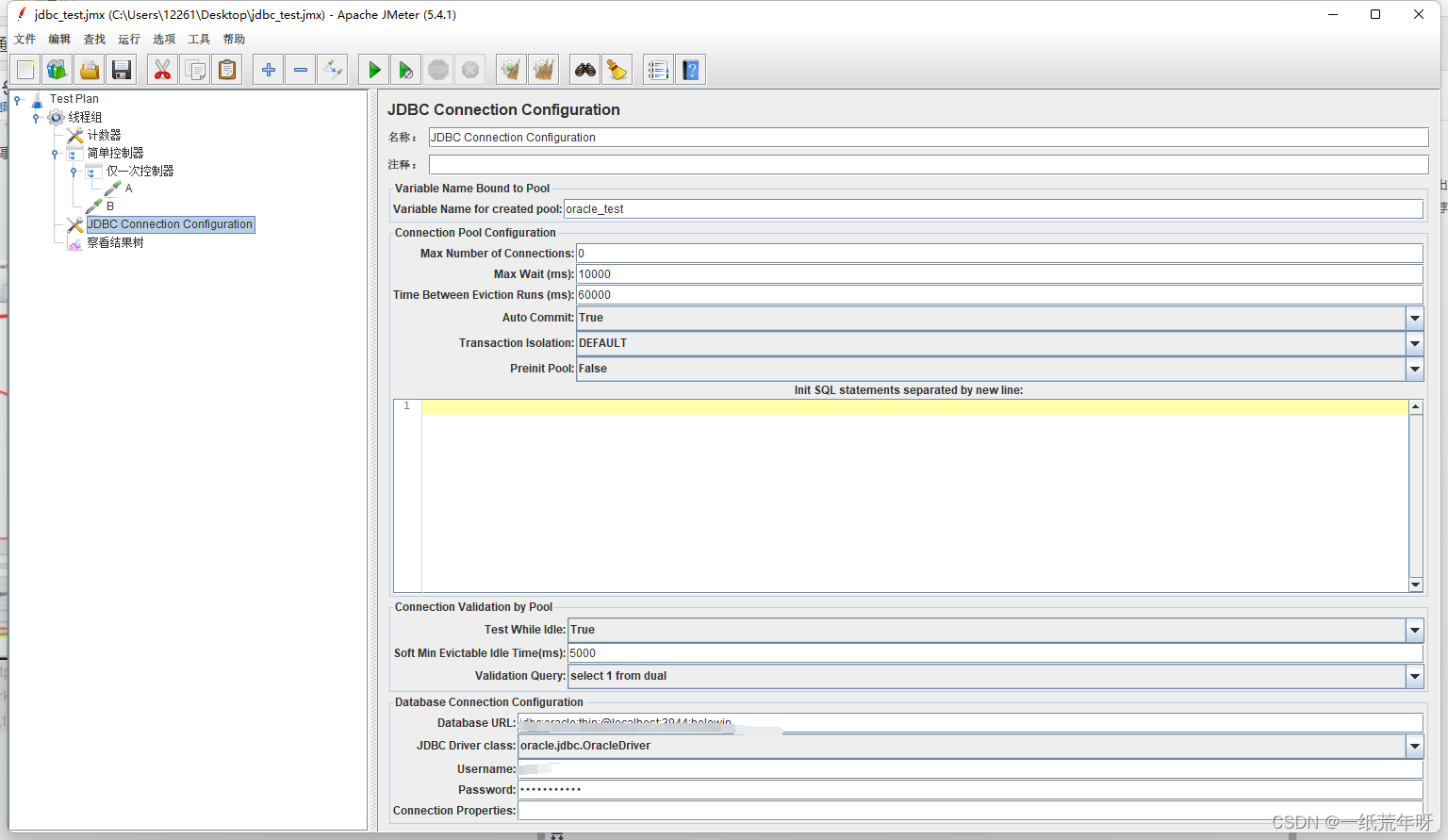Shutdown test threads gracefully icon
This screenshot has height=840, width=1448.
pyautogui.click(x=470, y=70)
